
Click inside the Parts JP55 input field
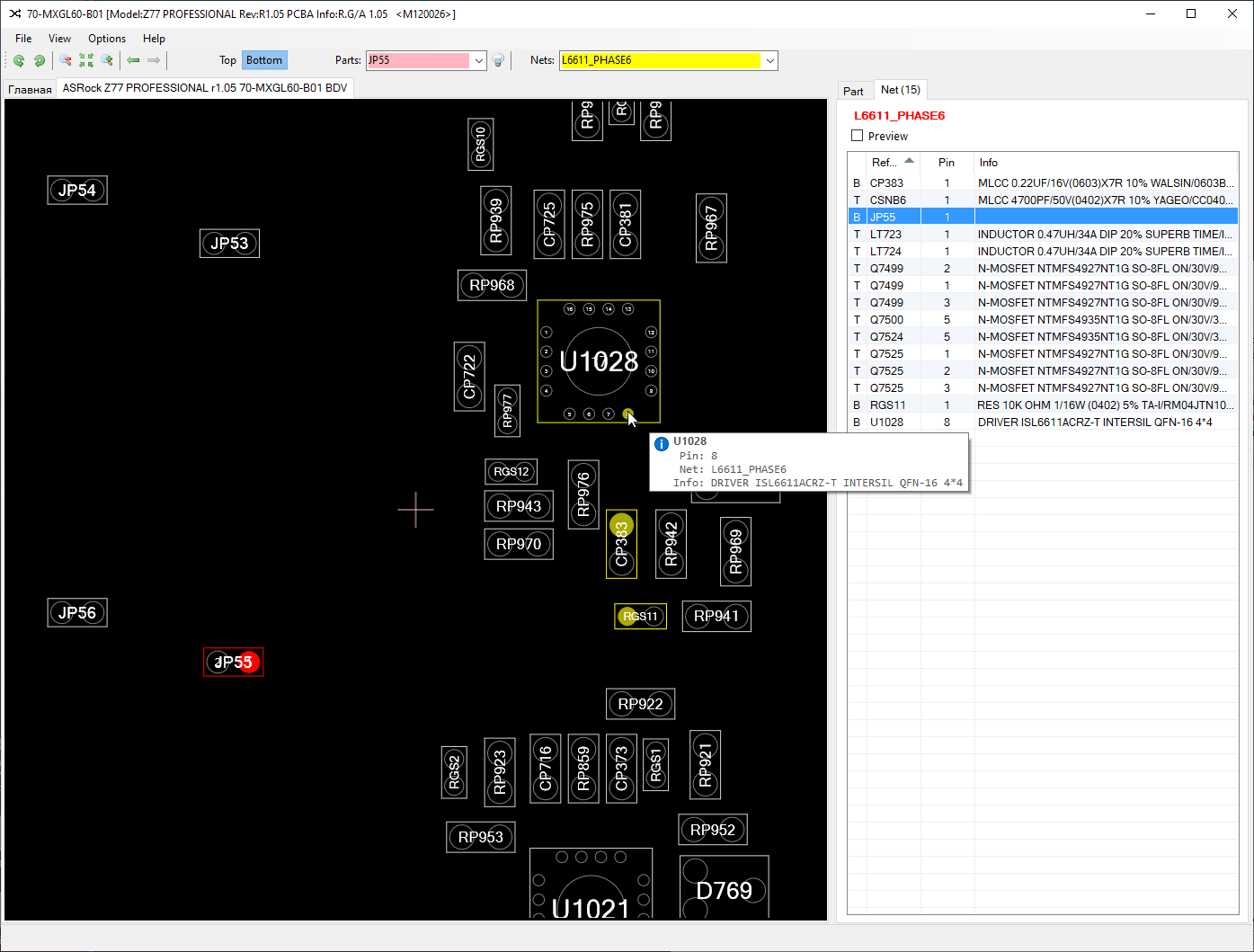(418, 60)
